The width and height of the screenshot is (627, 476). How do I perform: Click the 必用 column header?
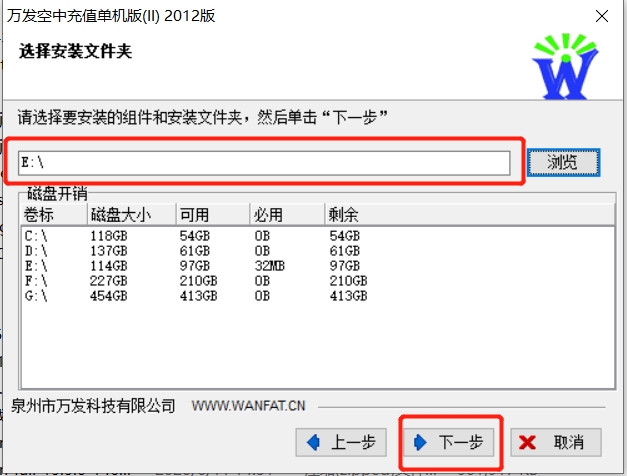pyautogui.click(x=287, y=215)
